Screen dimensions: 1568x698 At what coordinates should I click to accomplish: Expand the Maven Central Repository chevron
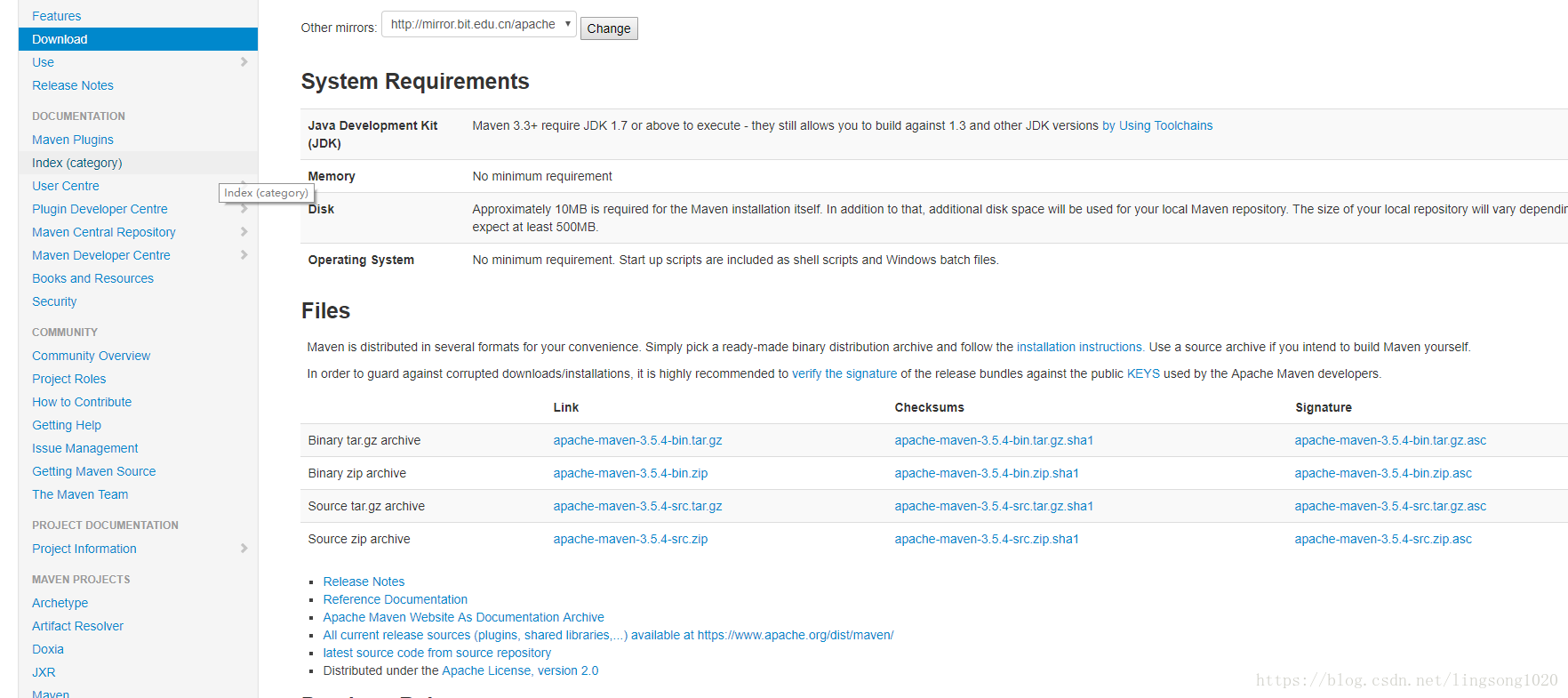point(244,231)
